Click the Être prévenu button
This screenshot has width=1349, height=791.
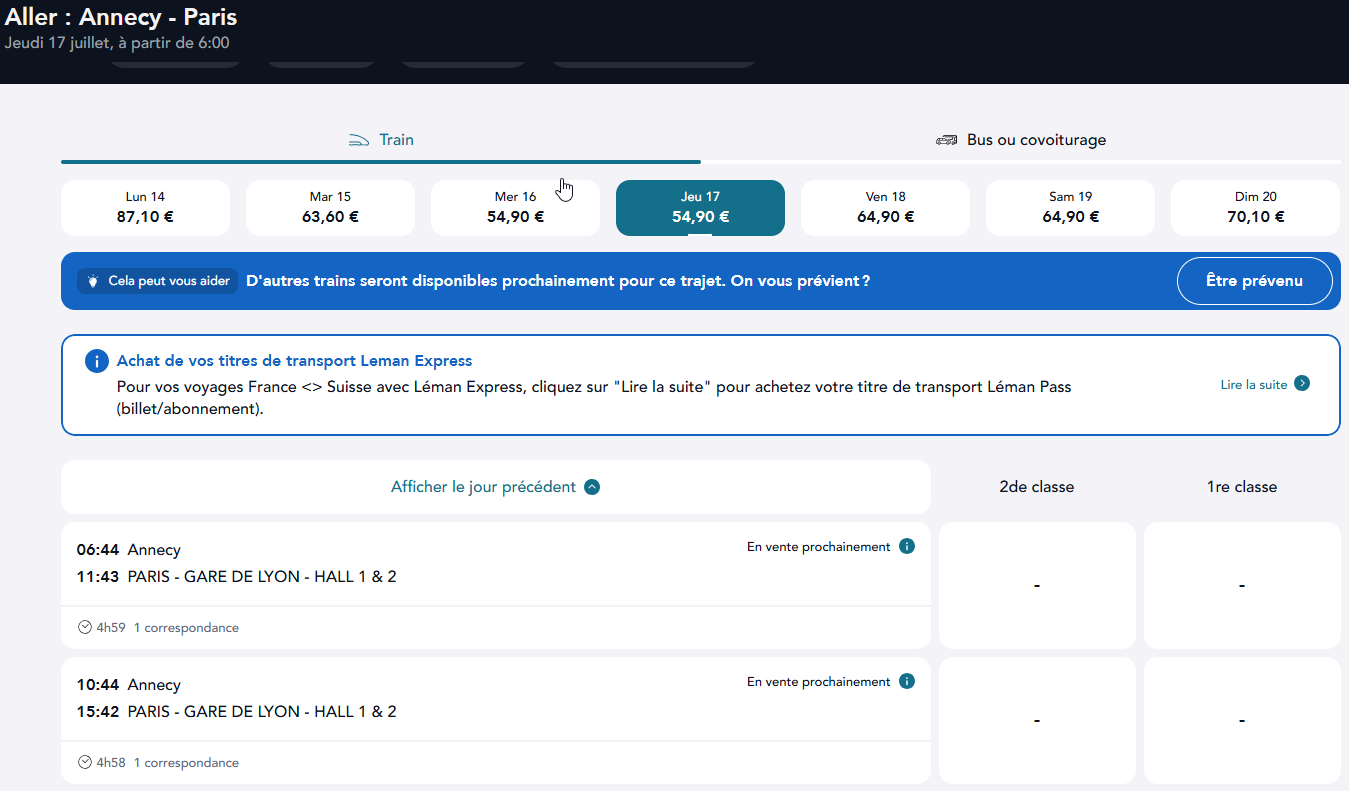1254,281
